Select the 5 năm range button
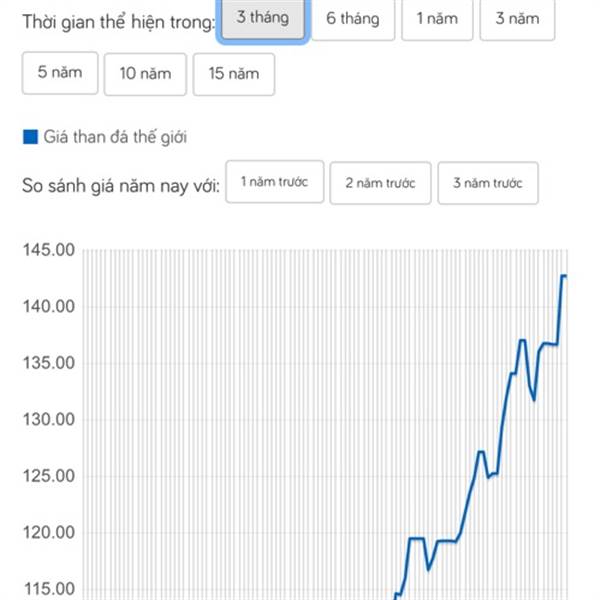This screenshot has width=600, height=600. click(x=60, y=73)
